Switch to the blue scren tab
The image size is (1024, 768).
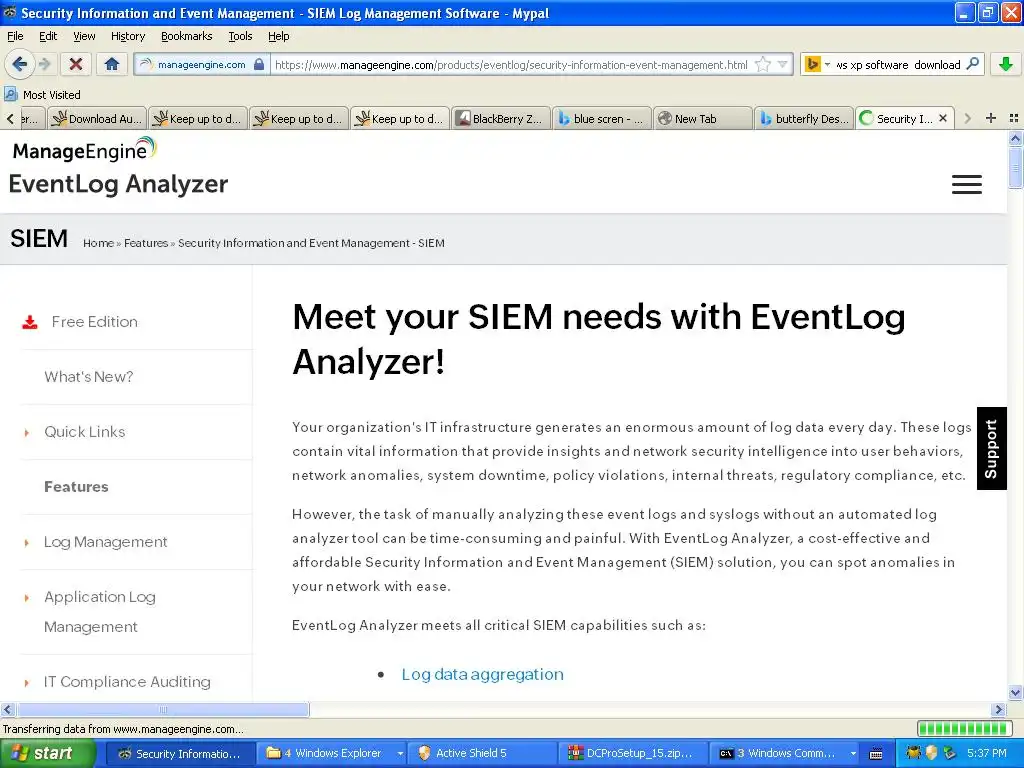pos(601,118)
